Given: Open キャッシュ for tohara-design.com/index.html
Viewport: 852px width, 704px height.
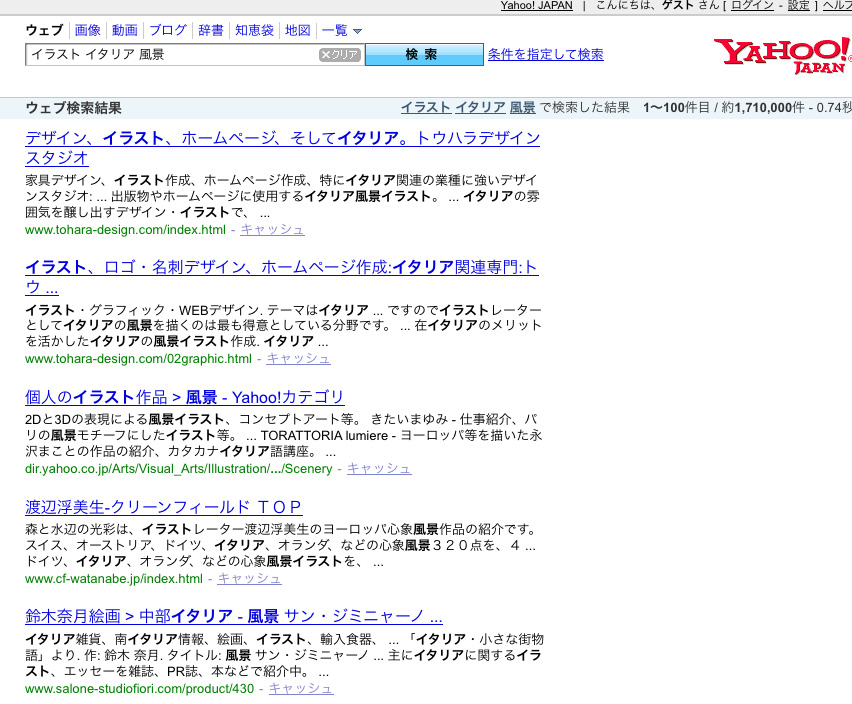Looking at the screenshot, I should pyautogui.click(x=272, y=230).
